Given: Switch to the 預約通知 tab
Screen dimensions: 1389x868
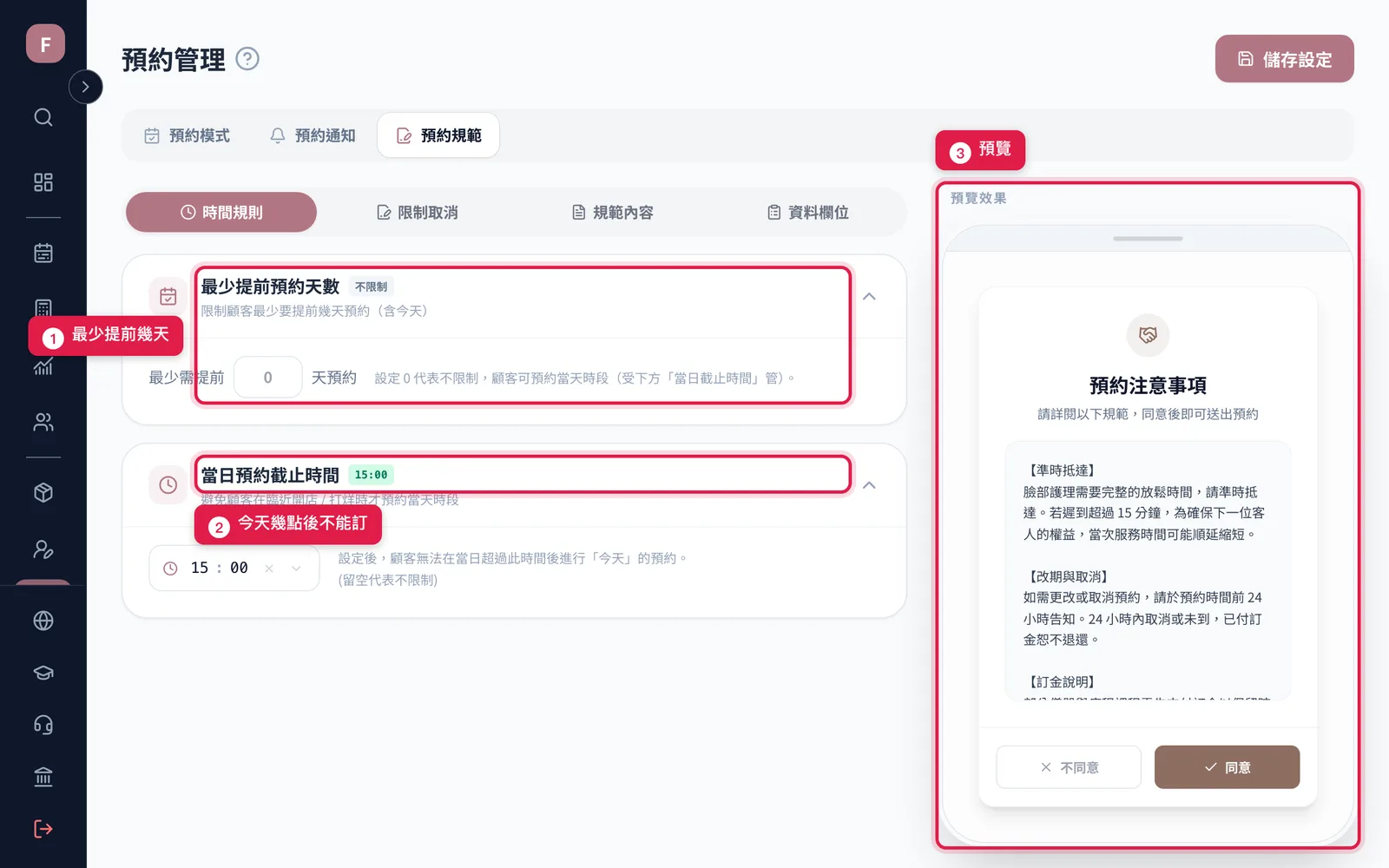Looking at the screenshot, I should [x=313, y=135].
